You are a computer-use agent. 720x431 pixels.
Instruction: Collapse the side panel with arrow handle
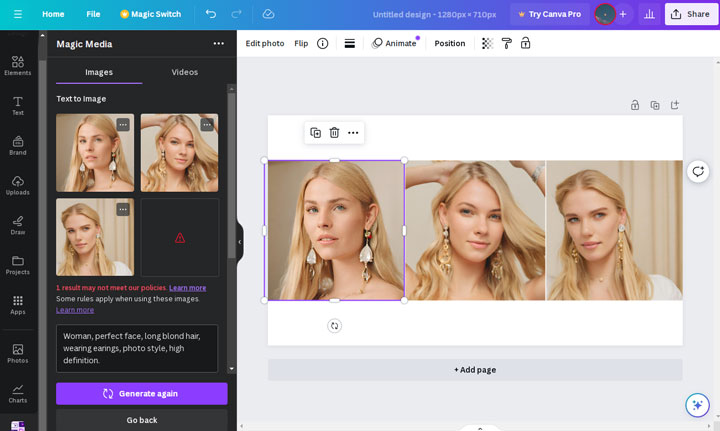(240, 242)
